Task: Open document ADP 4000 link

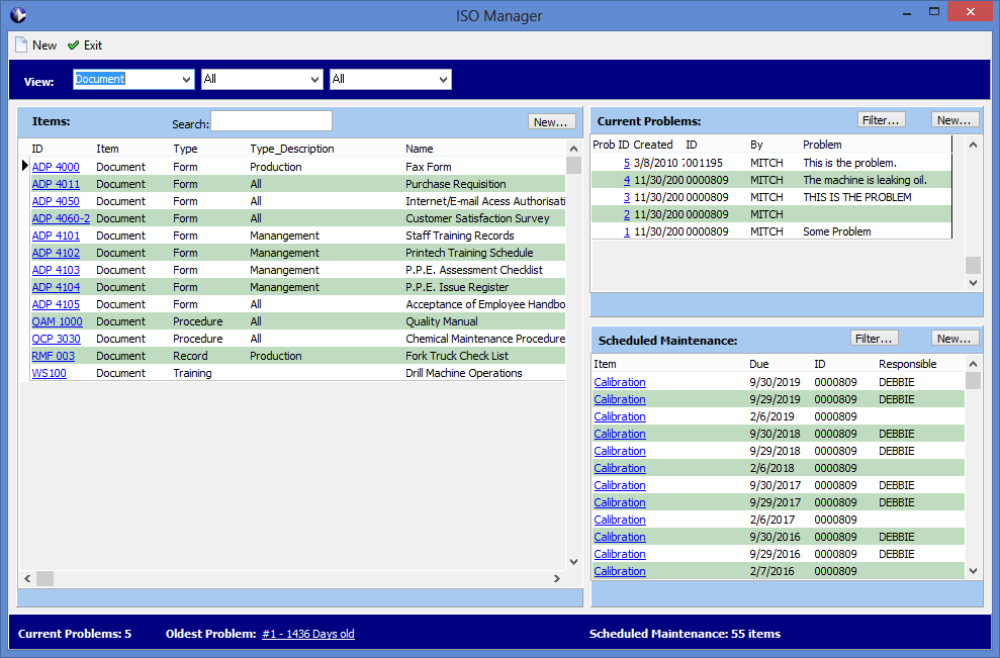Action: coord(55,166)
